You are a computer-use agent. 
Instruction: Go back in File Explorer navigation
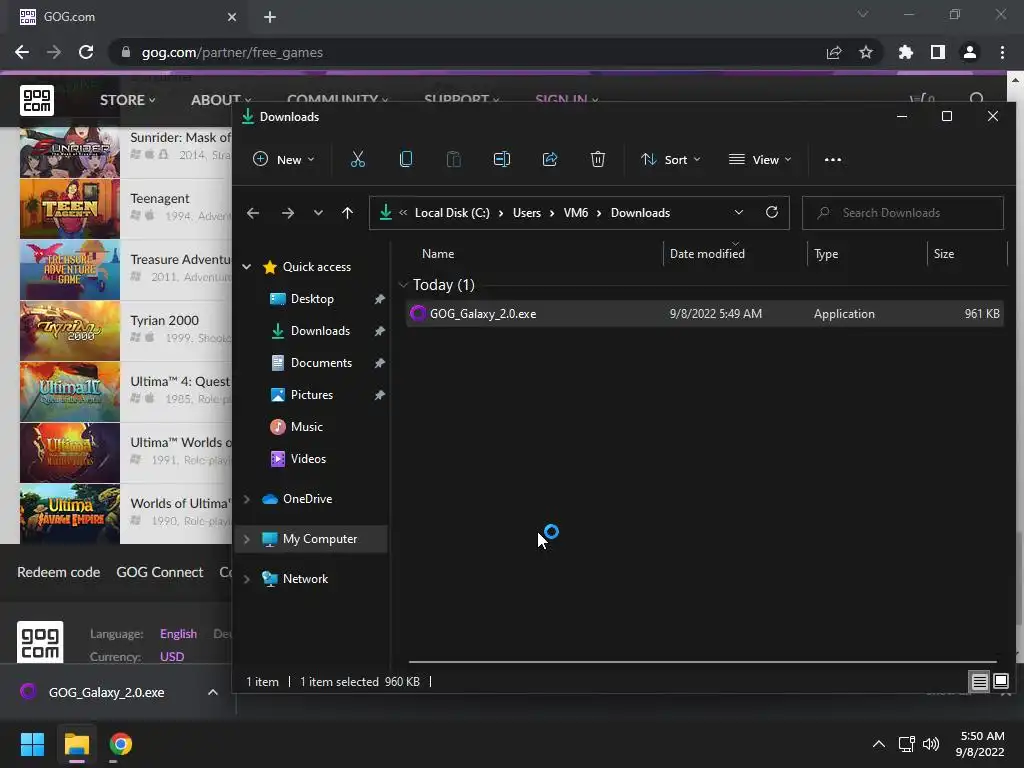tap(253, 213)
